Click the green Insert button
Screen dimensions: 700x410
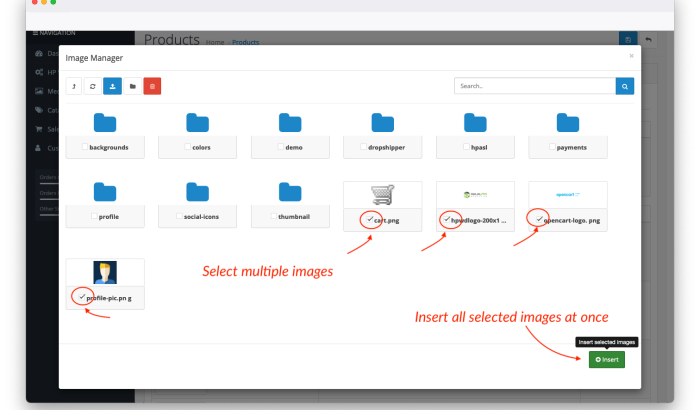[x=607, y=360]
